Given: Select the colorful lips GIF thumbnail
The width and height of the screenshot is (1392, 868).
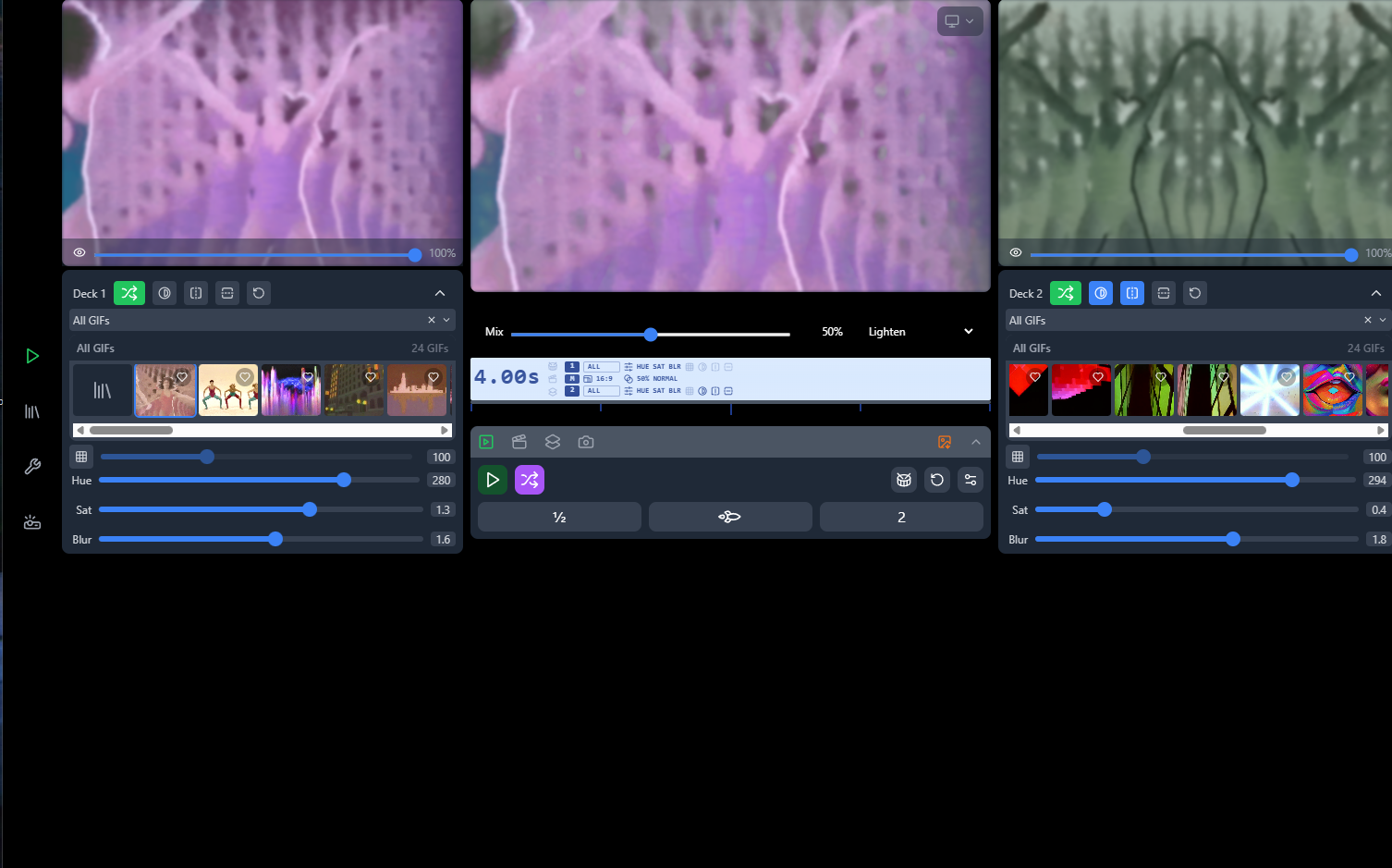Looking at the screenshot, I should click(x=1332, y=389).
